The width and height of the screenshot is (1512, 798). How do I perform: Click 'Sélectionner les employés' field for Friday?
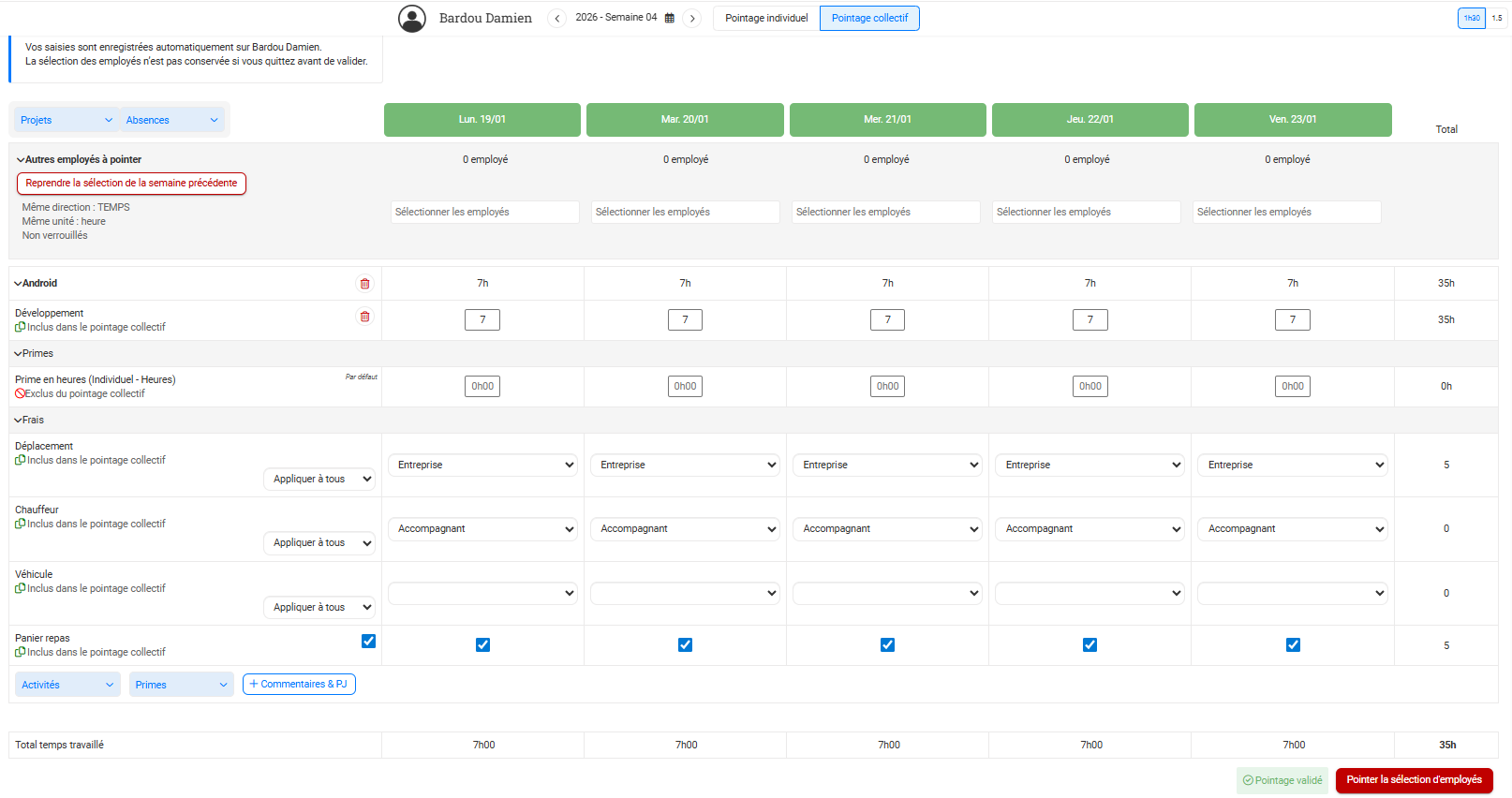click(1287, 213)
